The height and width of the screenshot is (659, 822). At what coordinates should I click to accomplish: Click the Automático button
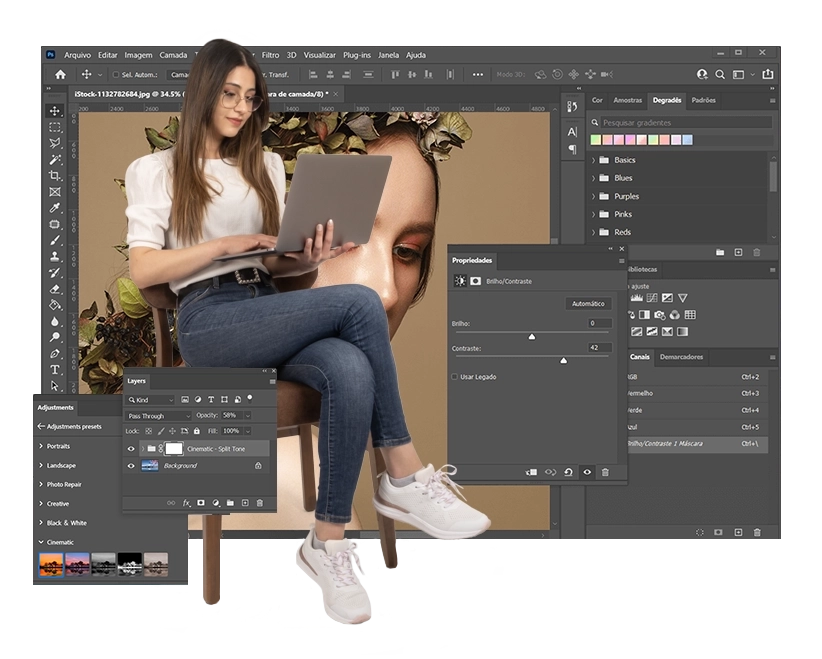click(588, 304)
